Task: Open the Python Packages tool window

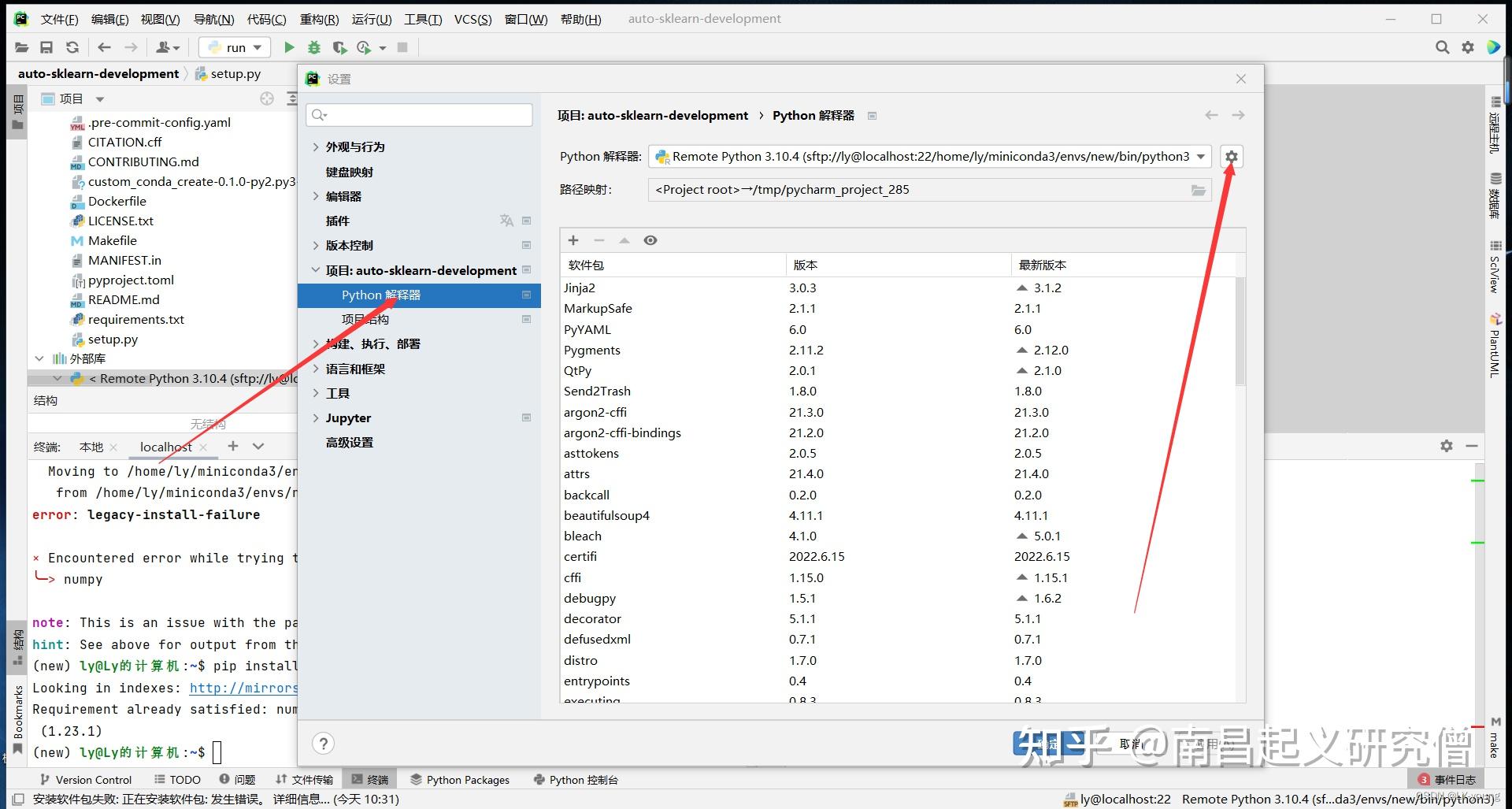Action: pyautogui.click(x=460, y=780)
